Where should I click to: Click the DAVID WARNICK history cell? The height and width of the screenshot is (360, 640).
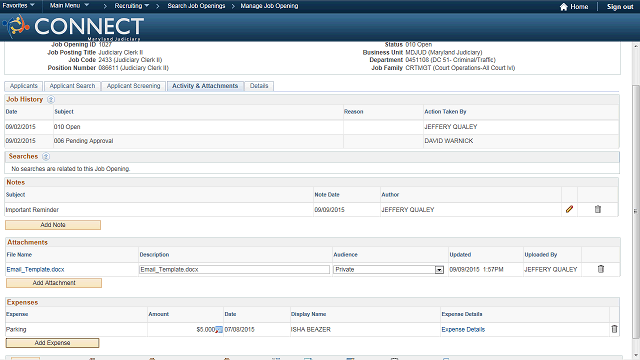449,141
